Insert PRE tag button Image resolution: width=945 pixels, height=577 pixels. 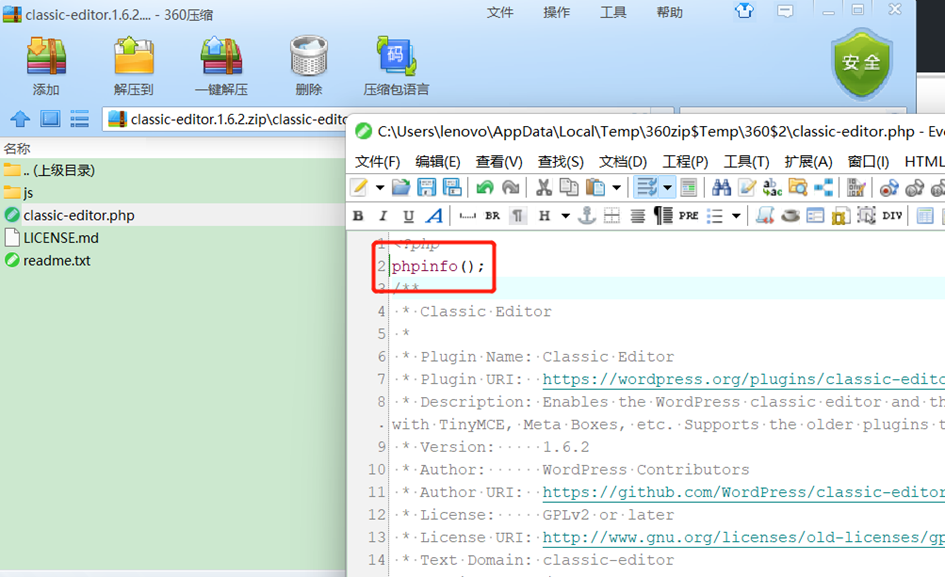pos(688,215)
